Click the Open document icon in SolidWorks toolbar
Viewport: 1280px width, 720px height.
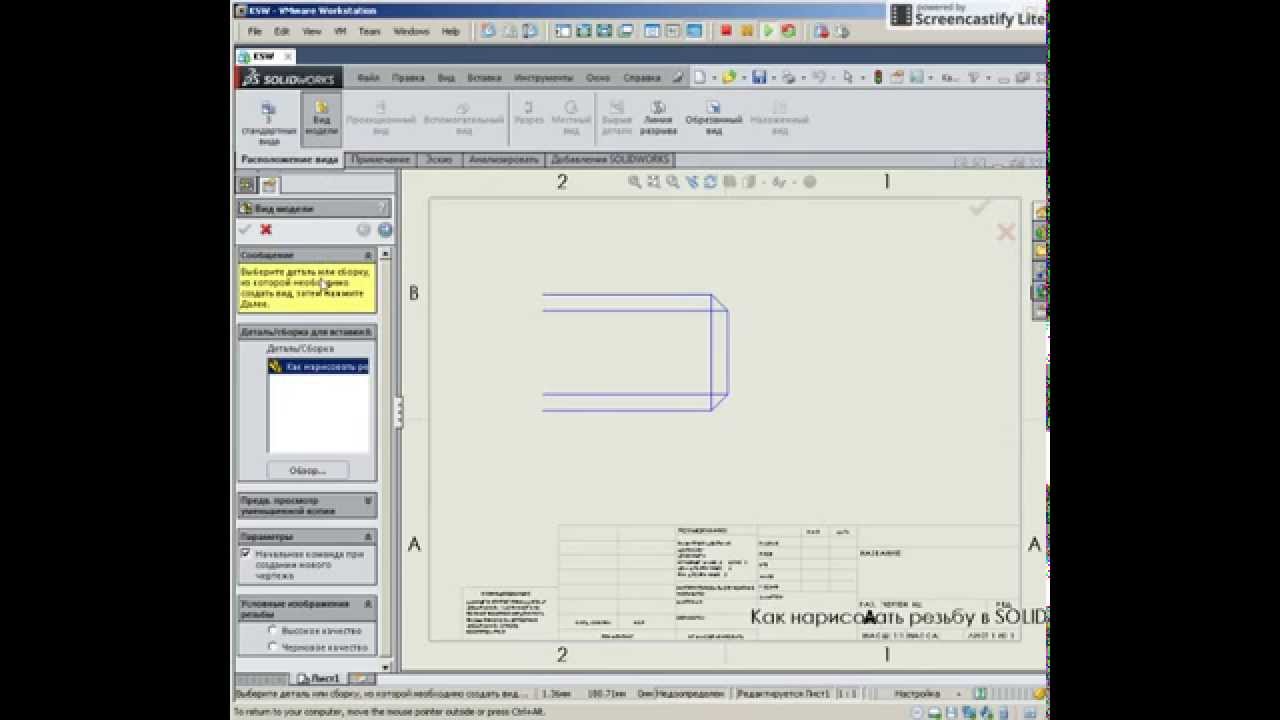[x=729, y=77]
